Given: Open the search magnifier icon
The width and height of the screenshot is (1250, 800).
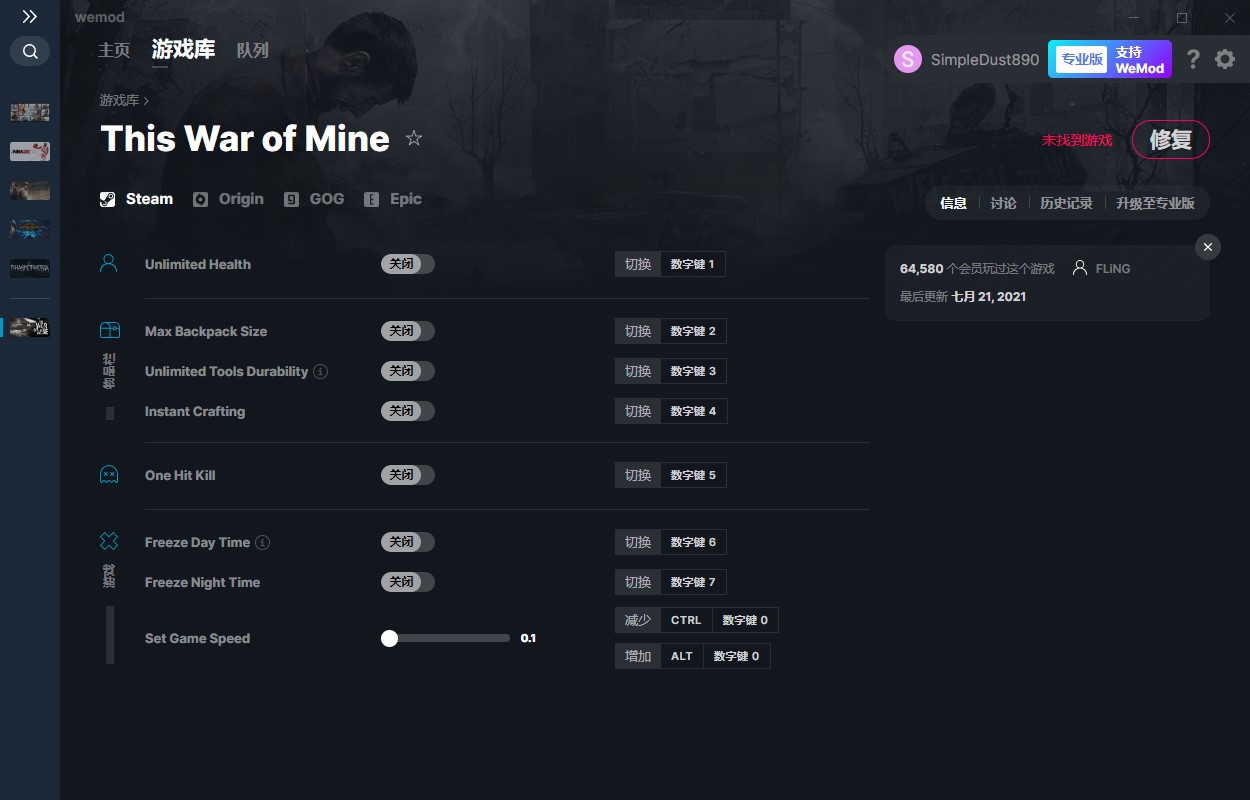Looking at the screenshot, I should 30,51.
